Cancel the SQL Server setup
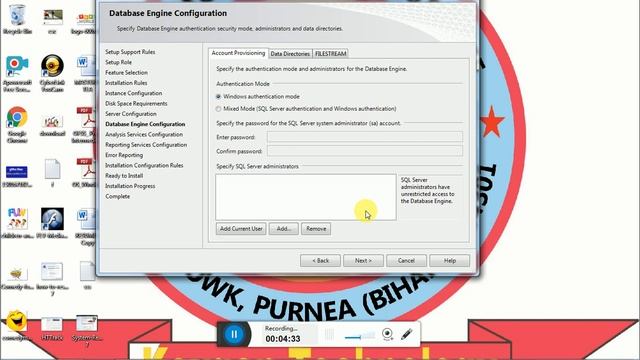The height and width of the screenshot is (360, 640). [406, 260]
